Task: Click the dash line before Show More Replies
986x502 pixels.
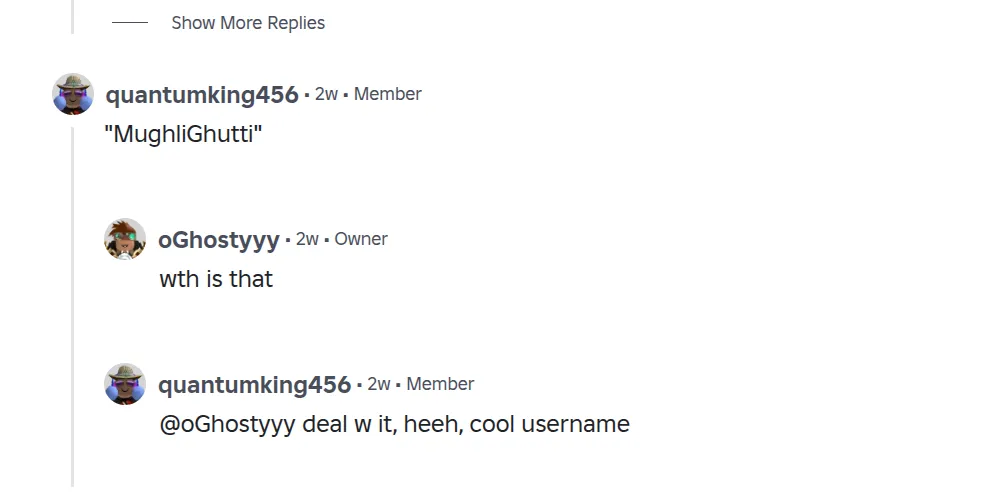Action: click(x=130, y=23)
